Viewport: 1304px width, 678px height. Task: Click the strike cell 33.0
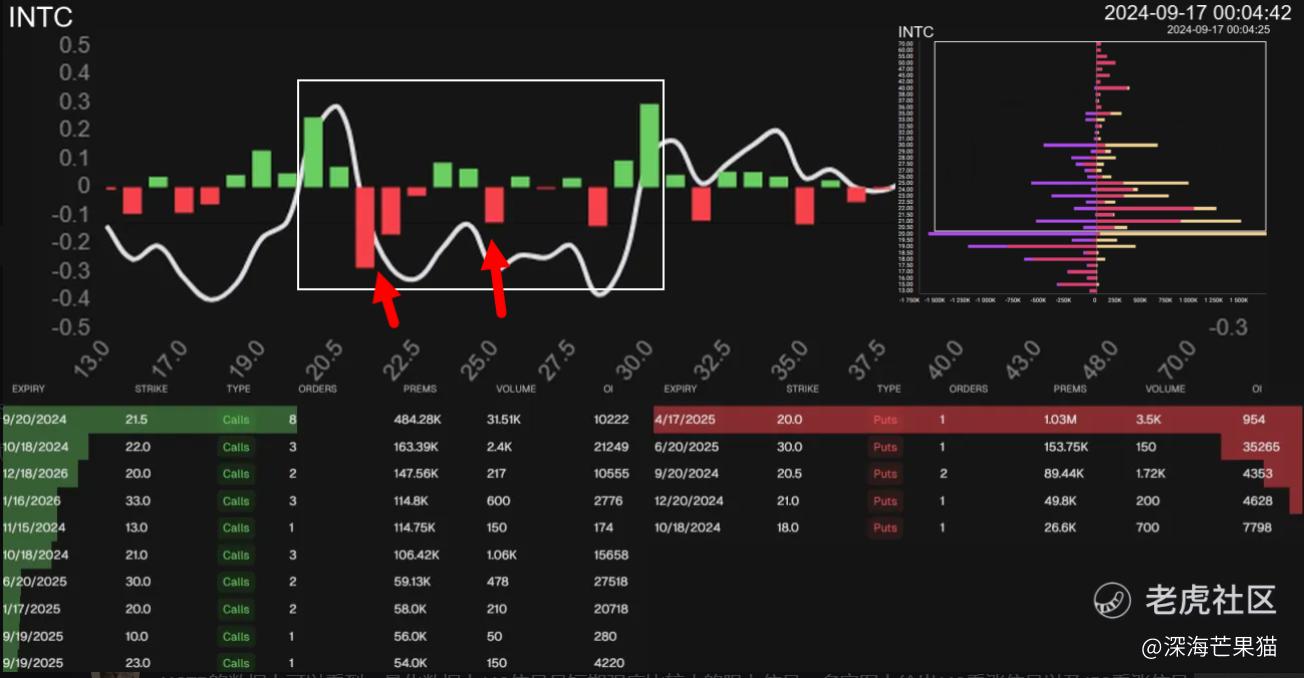pyautogui.click(x=140, y=501)
